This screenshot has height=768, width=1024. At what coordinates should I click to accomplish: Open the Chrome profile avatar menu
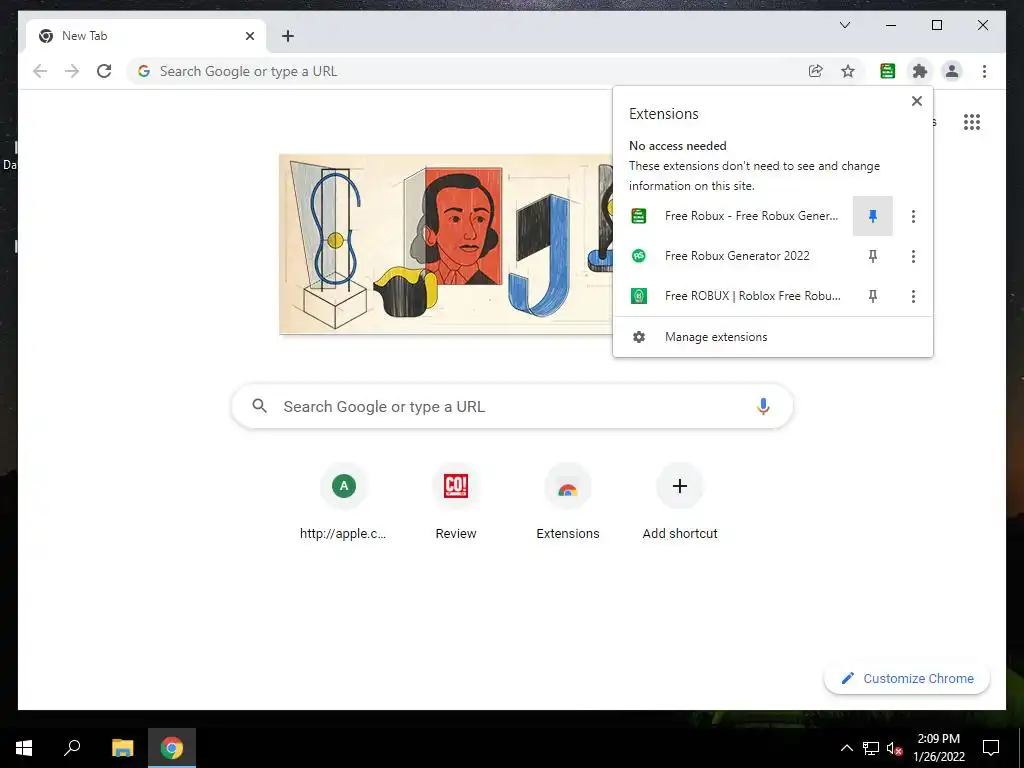(952, 71)
